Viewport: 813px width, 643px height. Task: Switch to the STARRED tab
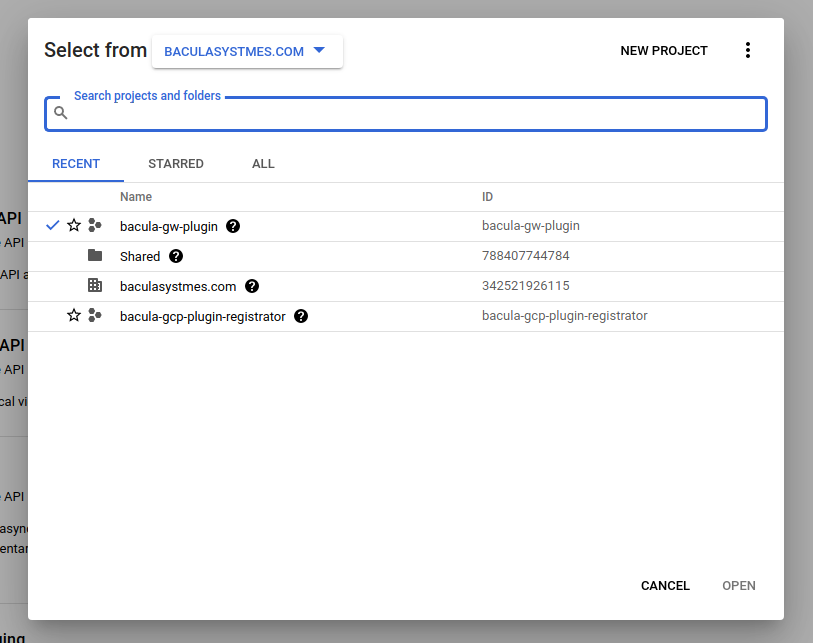176,164
